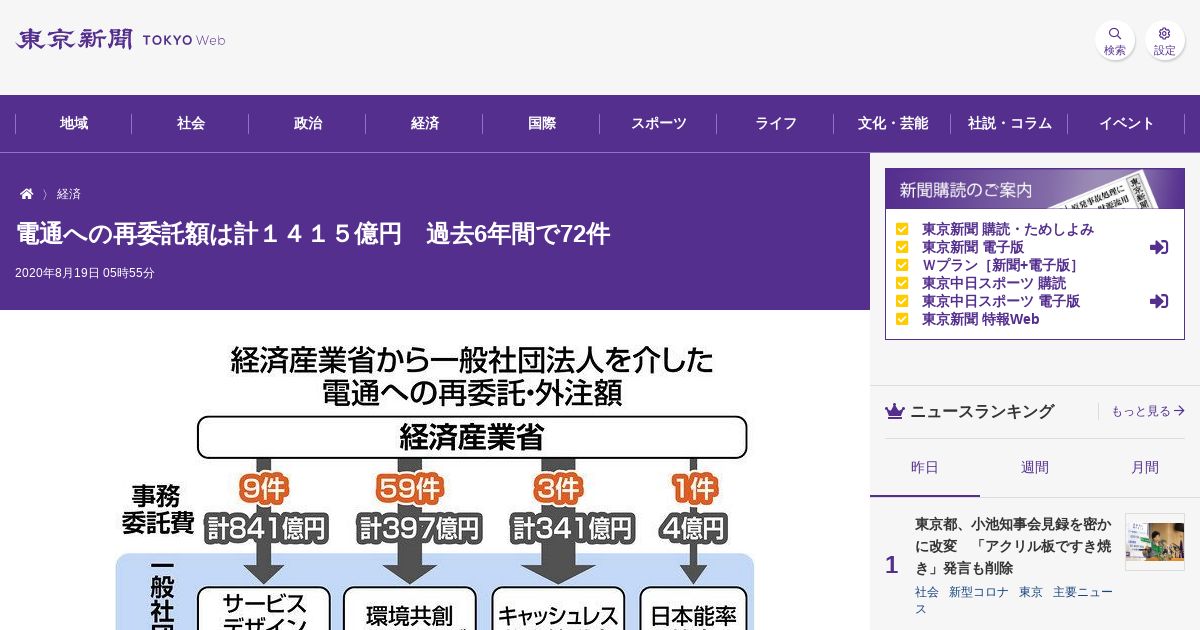This screenshot has height=630, width=1200.
Task: Open ranked article about 小池知事会見録
Action: pyautogui.click(x=1013, y=546)
